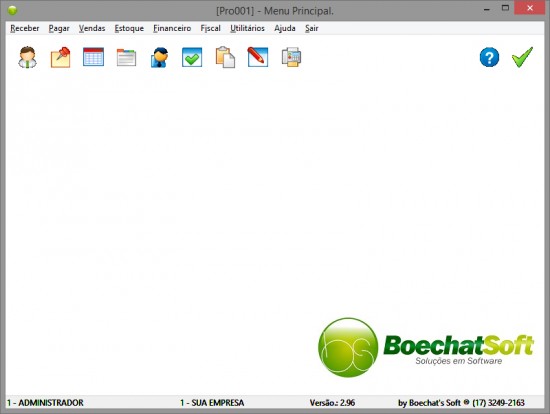Click the green checkmark window icon

(192, 57)
